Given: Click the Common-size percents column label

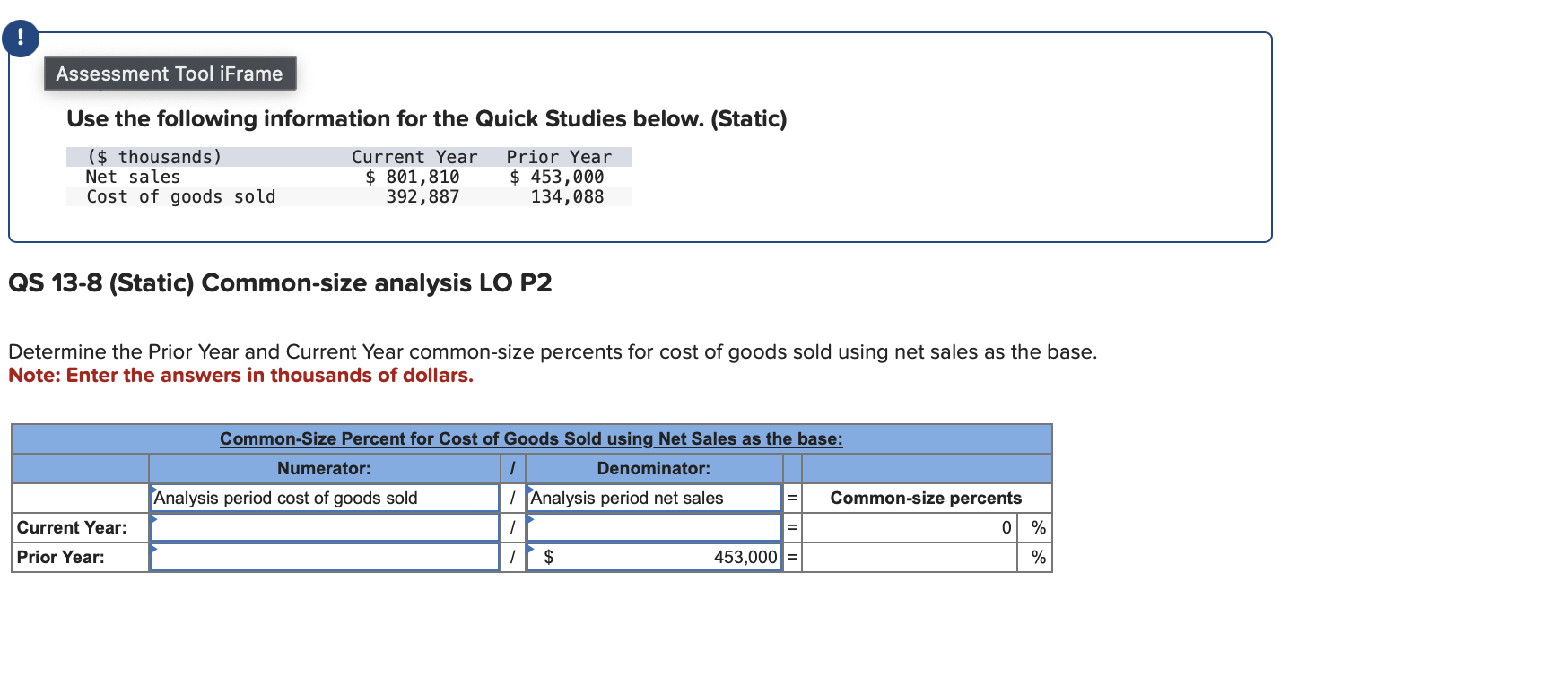Looking at the screenshot, I should [926, 498].
